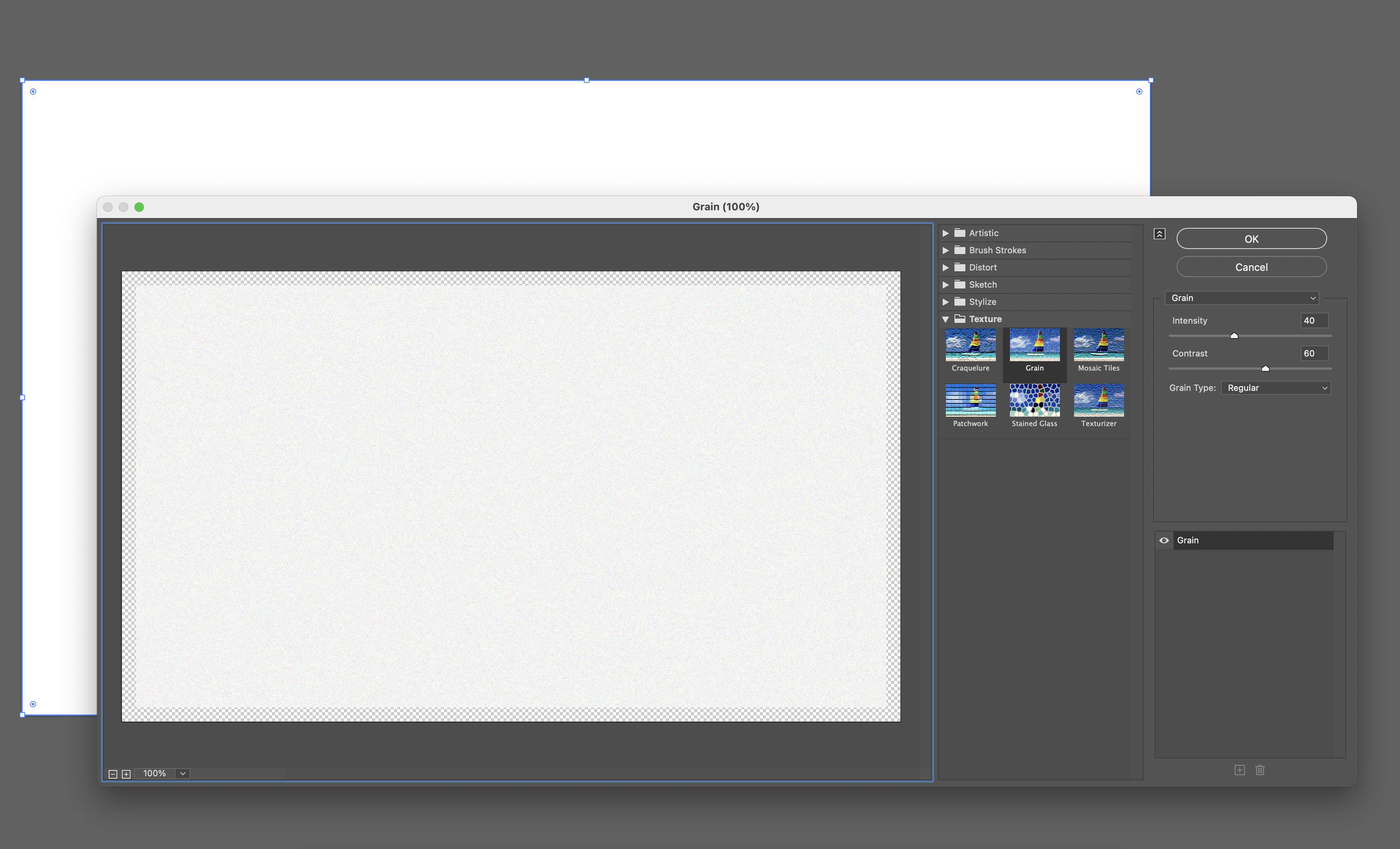
Task: Click the bottom-left corner radius widget on the artboard
Action: pos(33,704)
